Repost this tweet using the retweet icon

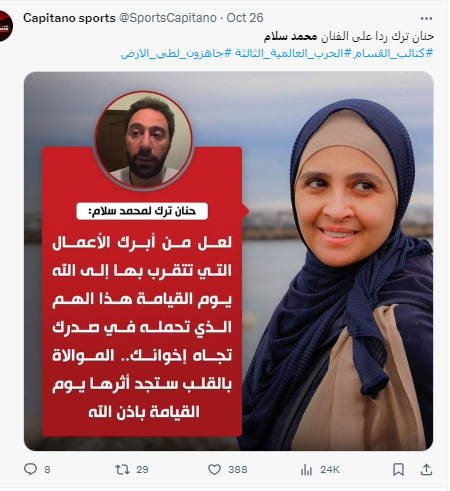pos(122,469)
